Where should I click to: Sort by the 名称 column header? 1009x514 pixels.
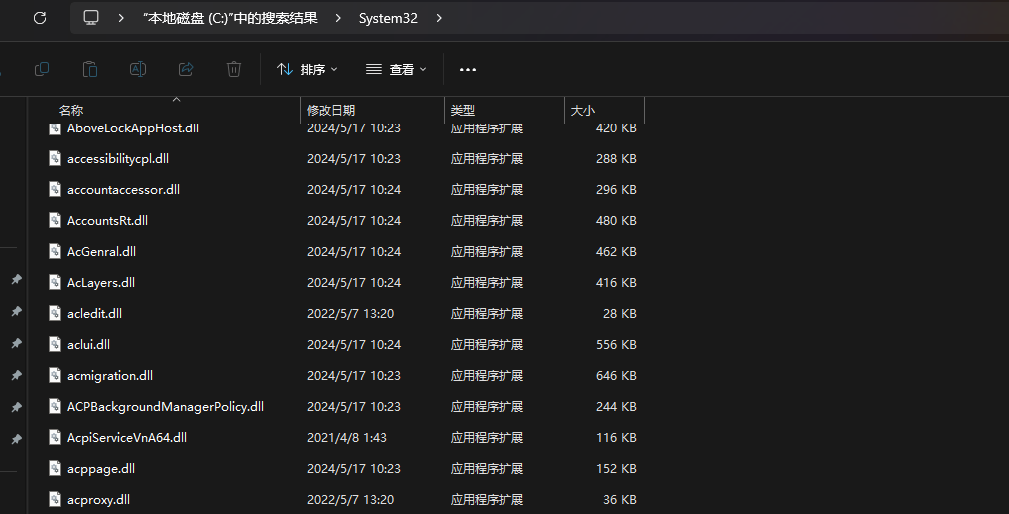[x=70, y=110]
